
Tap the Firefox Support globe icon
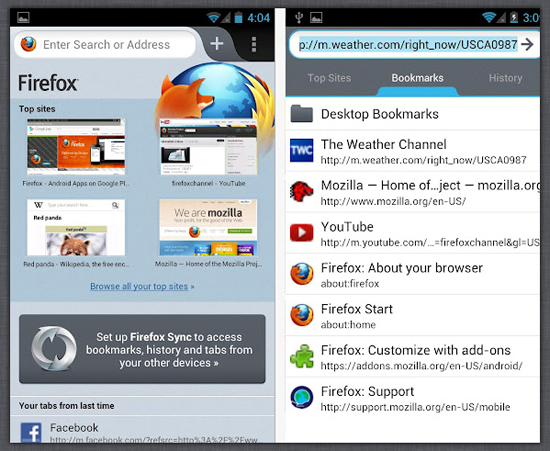(302, 397)
